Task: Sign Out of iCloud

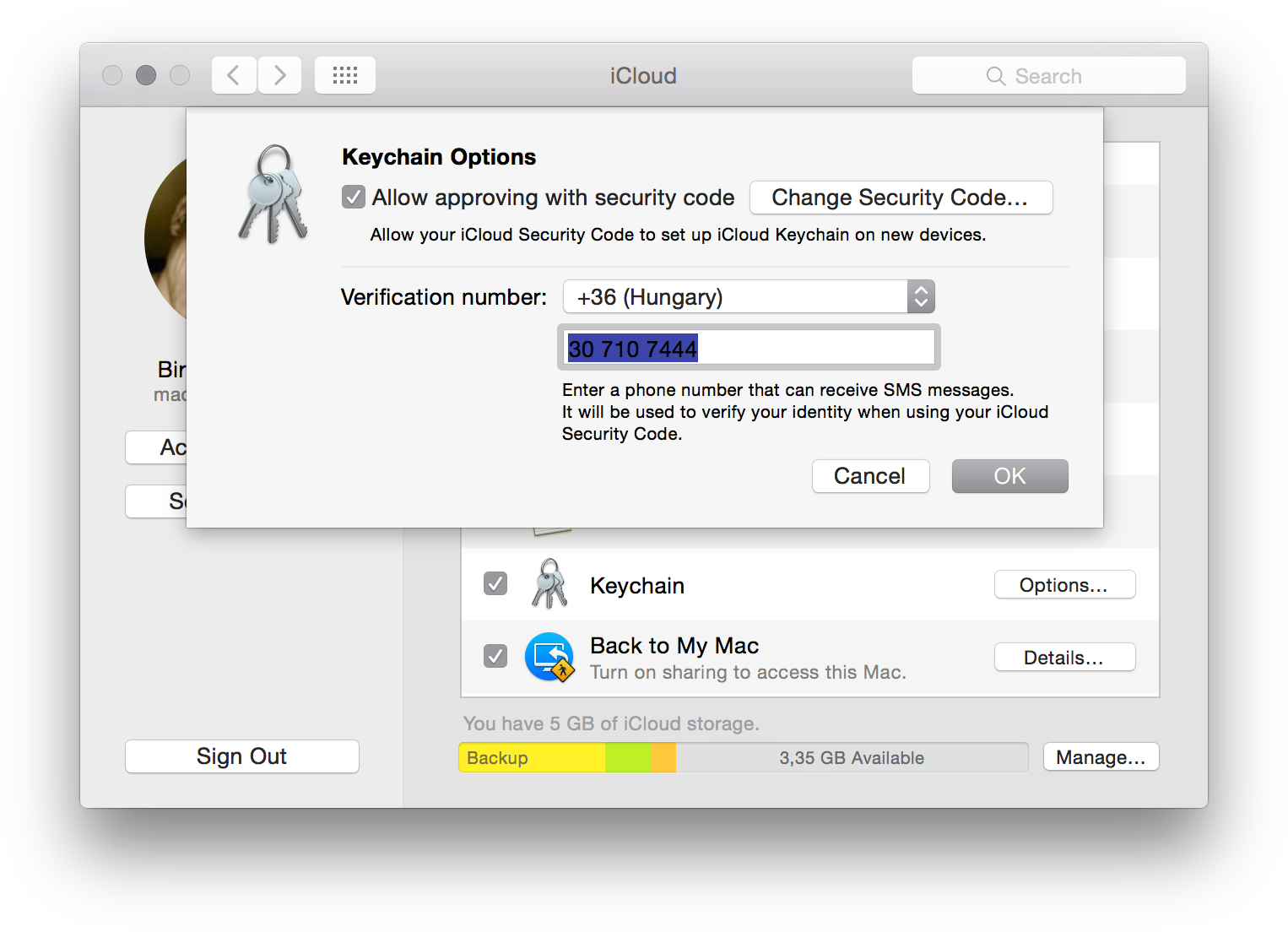Action: pos(242,756)
